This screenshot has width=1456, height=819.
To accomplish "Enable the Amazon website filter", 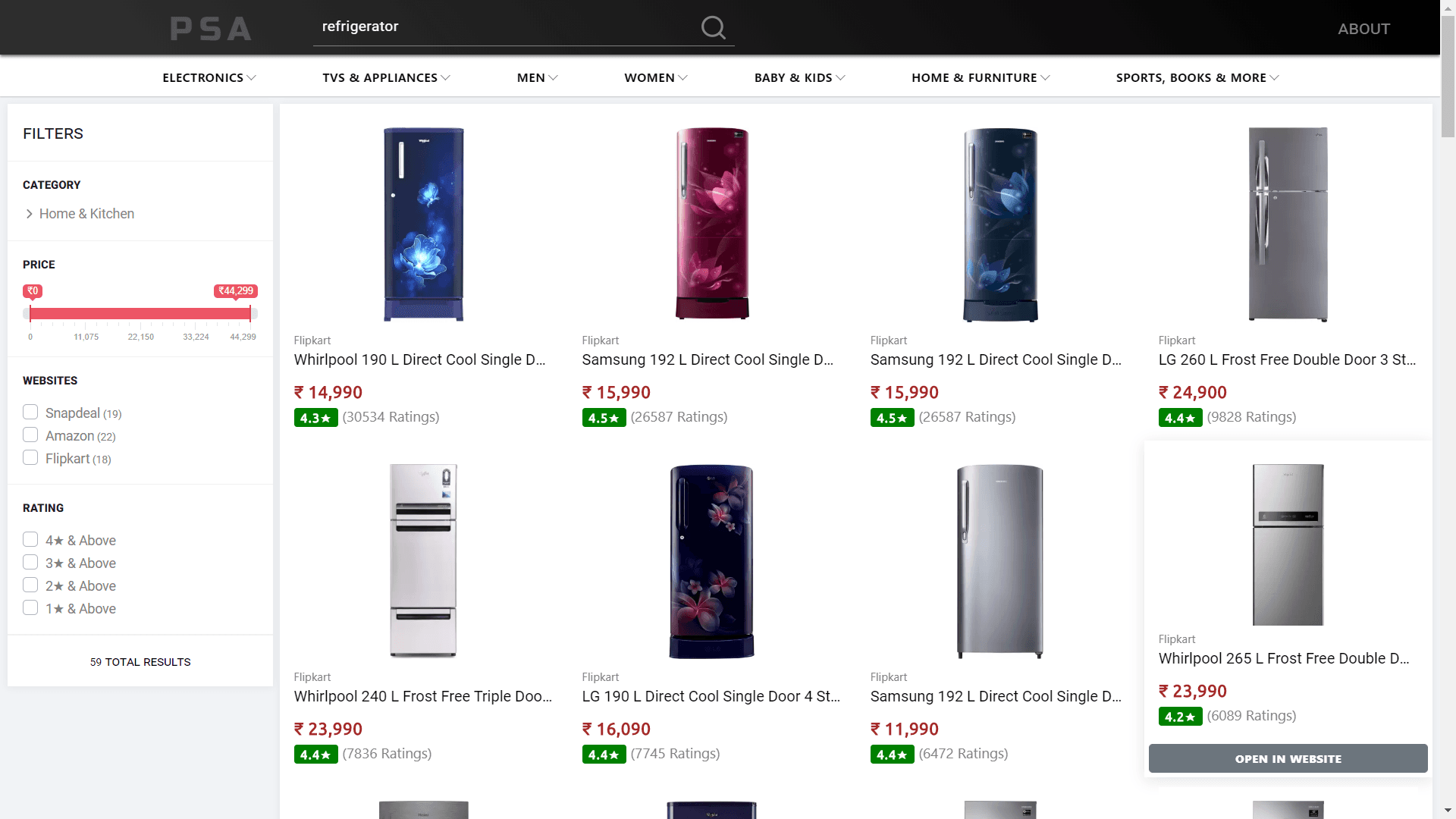I will click(x=30, y=435).
